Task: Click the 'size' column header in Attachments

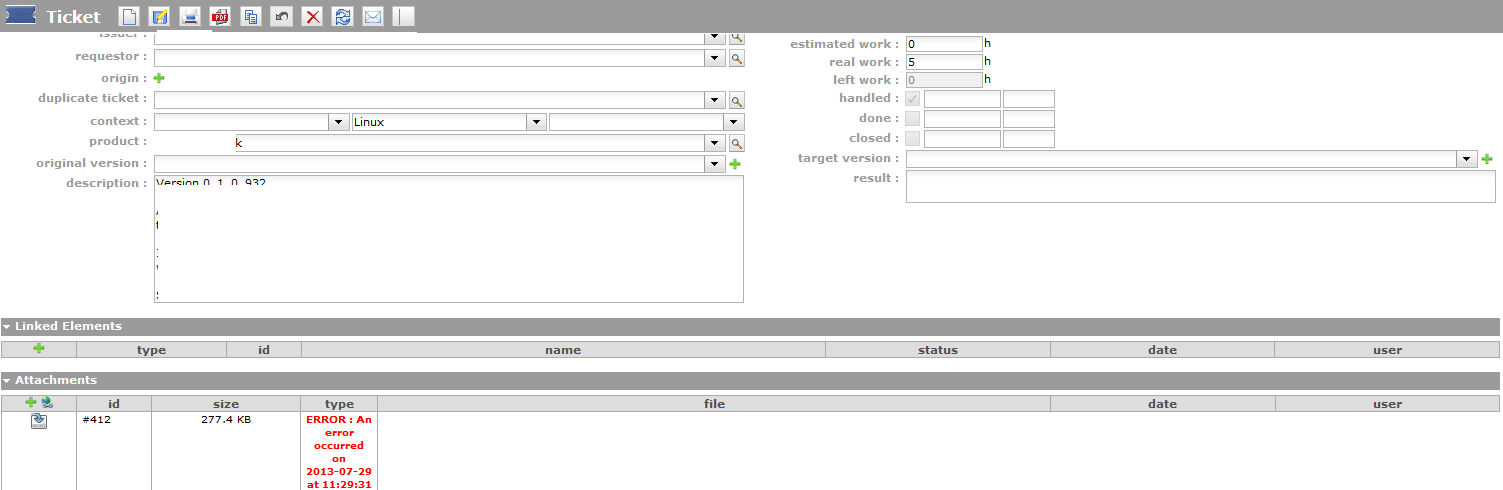Action: [x=226, y=404]
